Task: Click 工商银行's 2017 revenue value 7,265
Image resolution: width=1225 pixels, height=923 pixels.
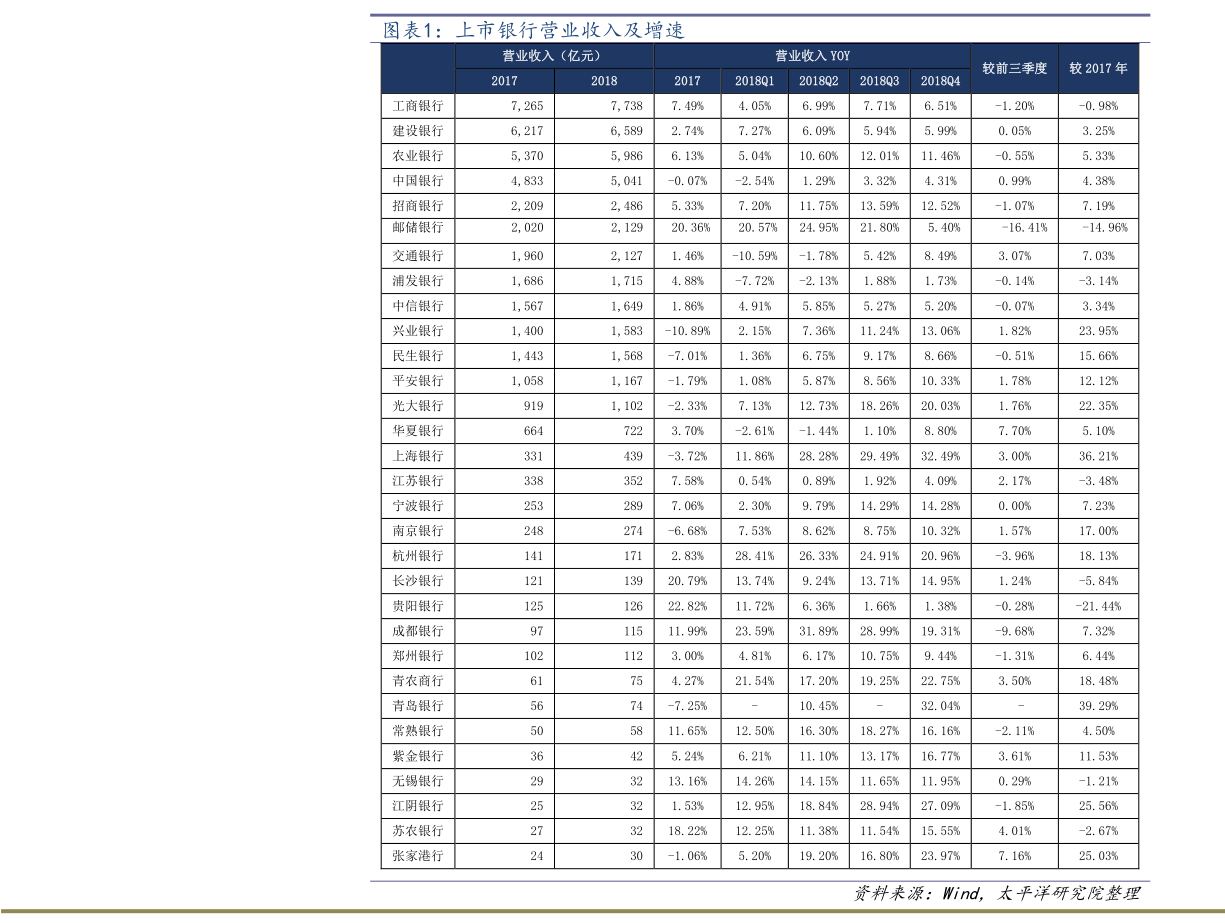Action: [526, 106]
